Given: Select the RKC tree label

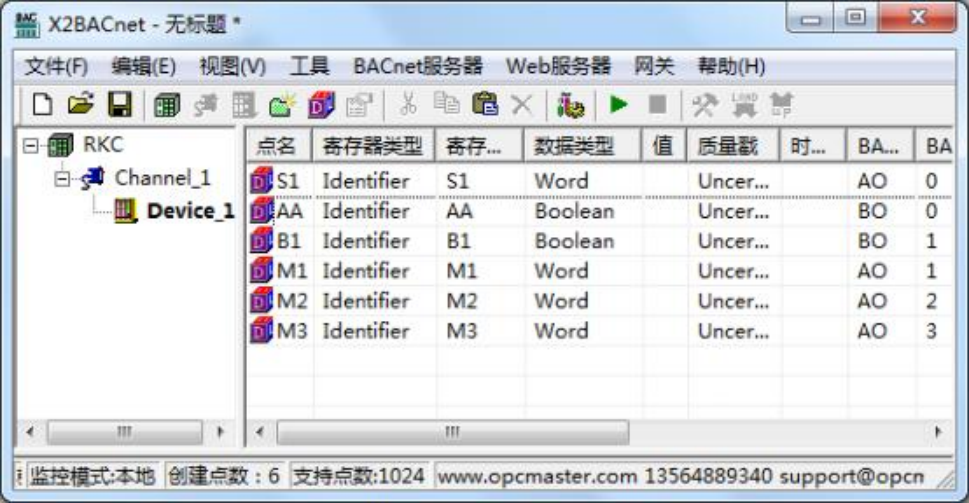Looking at the screenshot, I should point(103,145).
